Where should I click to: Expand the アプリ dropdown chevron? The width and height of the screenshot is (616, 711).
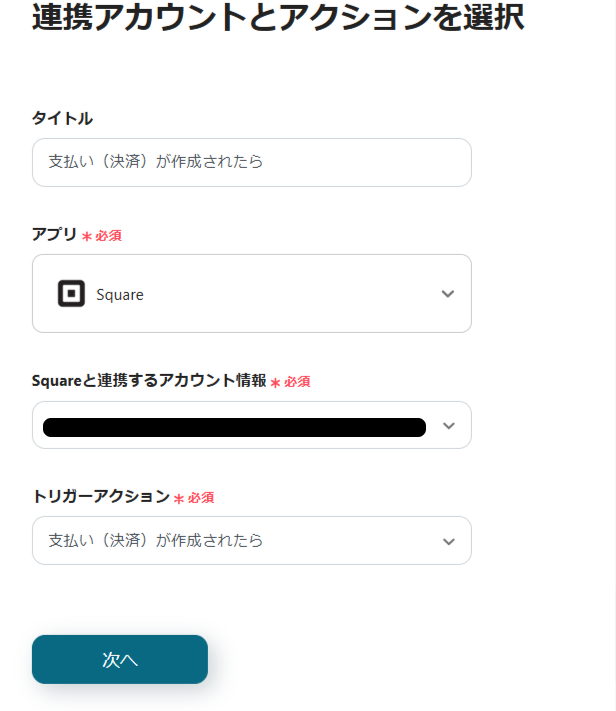pyautogui.click(x=448, y=294)
